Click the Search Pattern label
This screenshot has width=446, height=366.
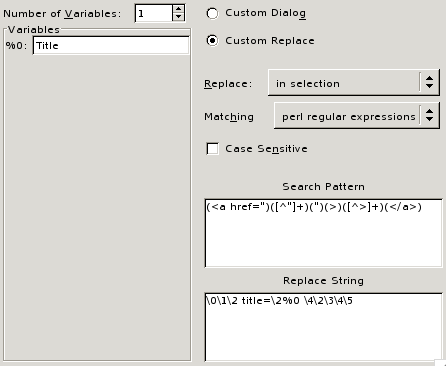(323, 187)
